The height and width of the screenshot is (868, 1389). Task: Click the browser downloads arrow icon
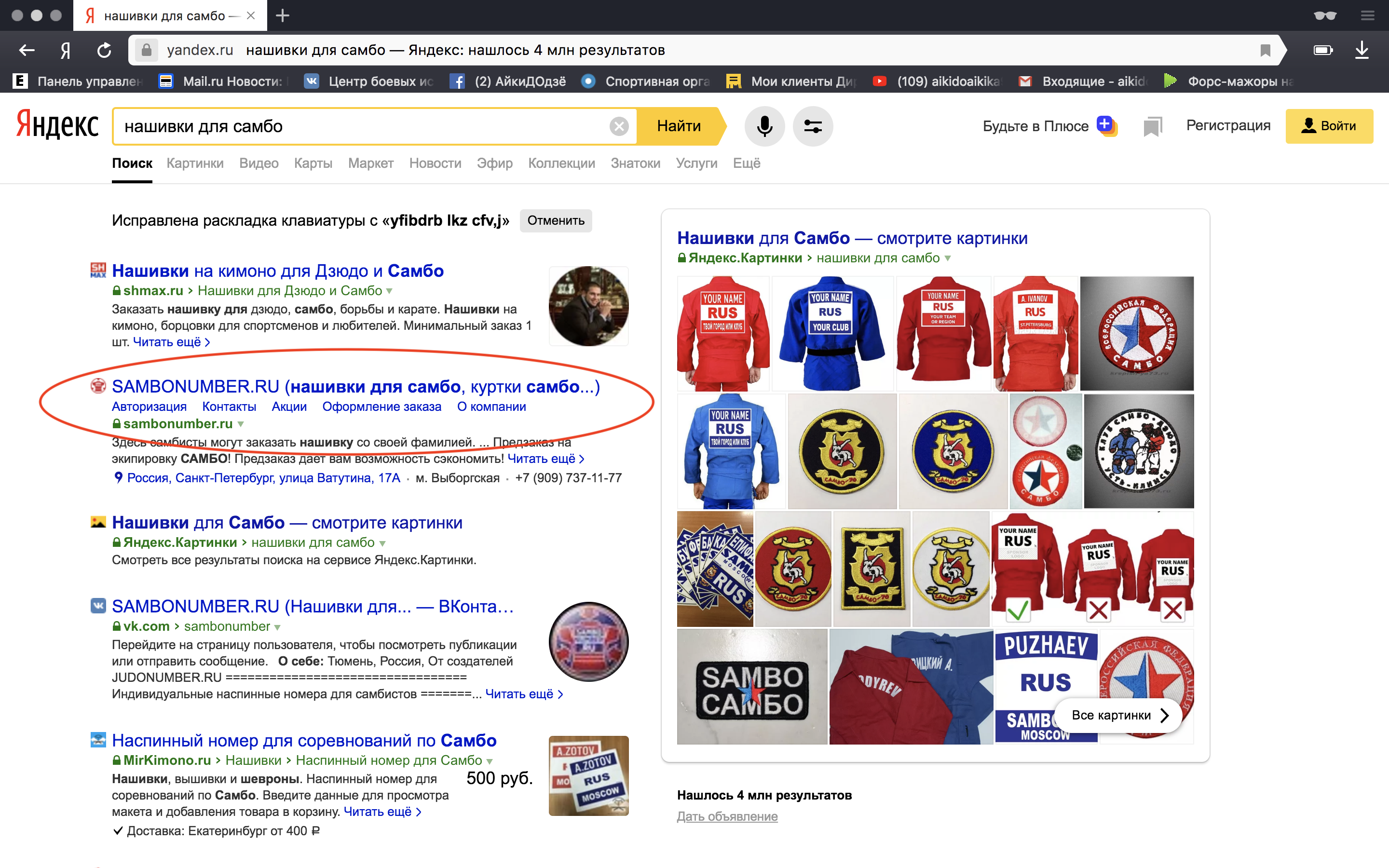tap(1362, 51)
